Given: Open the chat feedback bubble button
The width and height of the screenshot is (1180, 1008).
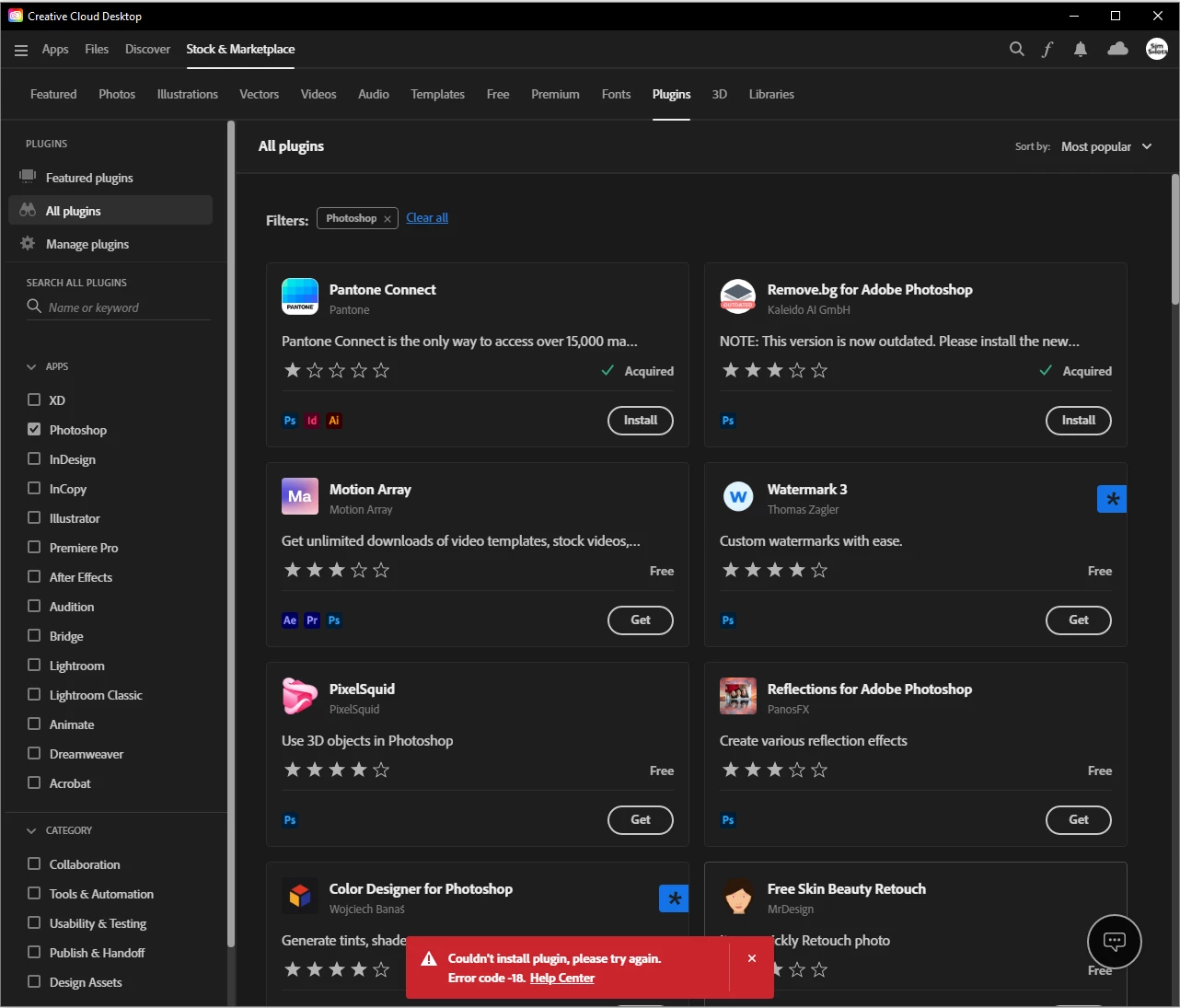Looking at the screenshot, I should [1115, 941].
